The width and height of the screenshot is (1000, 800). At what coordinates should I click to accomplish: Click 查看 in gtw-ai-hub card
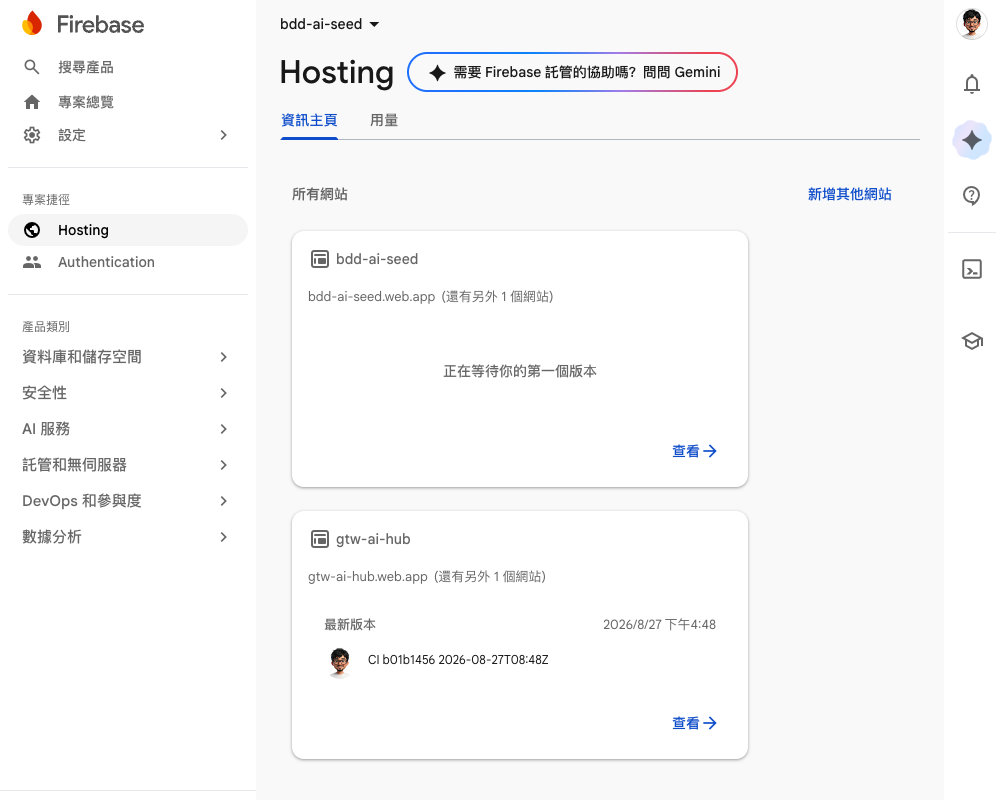tap(695, 723)
